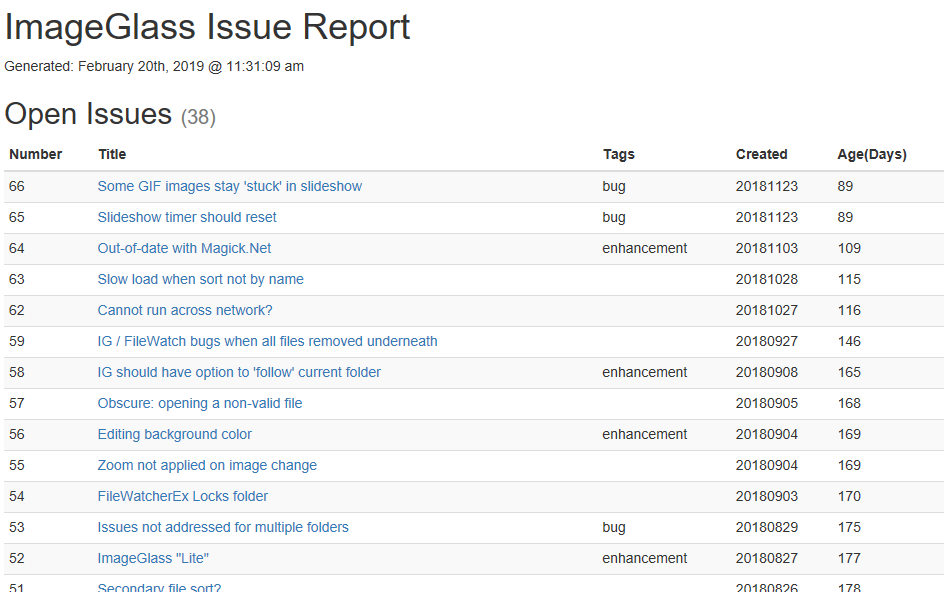Viewport: 951px width, 592px height.
Task: Select issue number 62 cell
Action: [x=17, y=310]
